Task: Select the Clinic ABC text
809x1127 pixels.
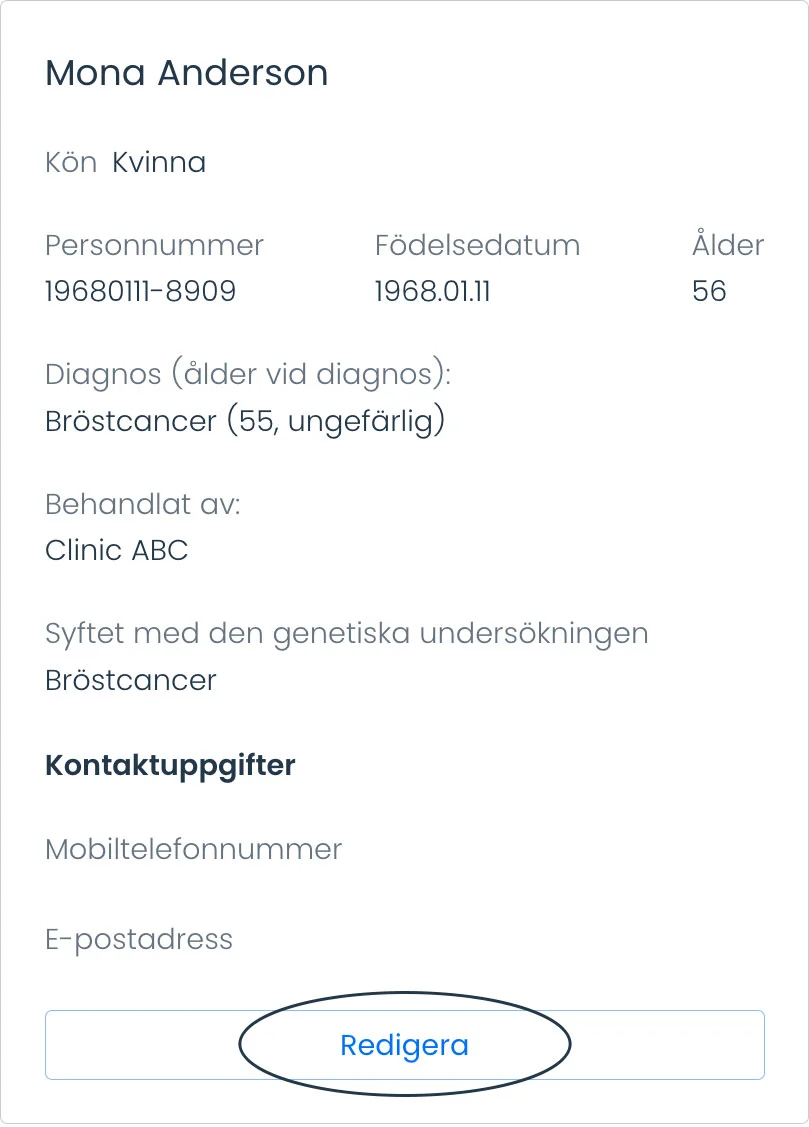Action: pyautogui.click(x=116, y=550)
